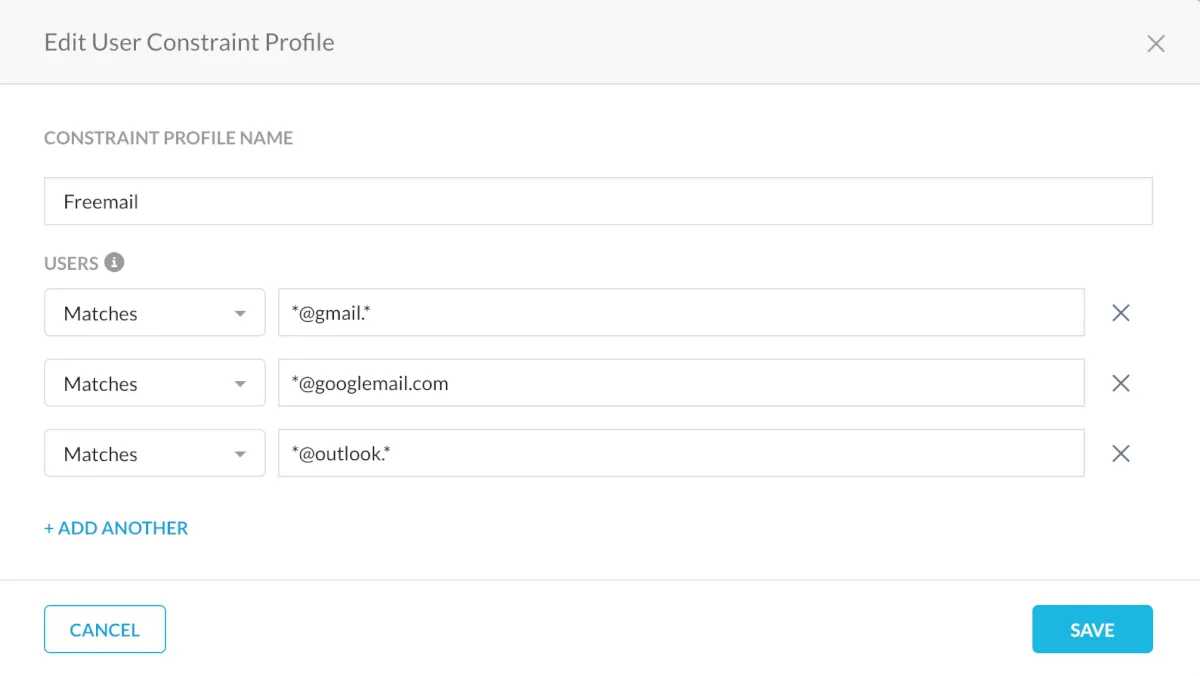Expand the Matches dropdown for *@googlemail.com
The image size is (1200, 676).
click(x=154, y=383)
